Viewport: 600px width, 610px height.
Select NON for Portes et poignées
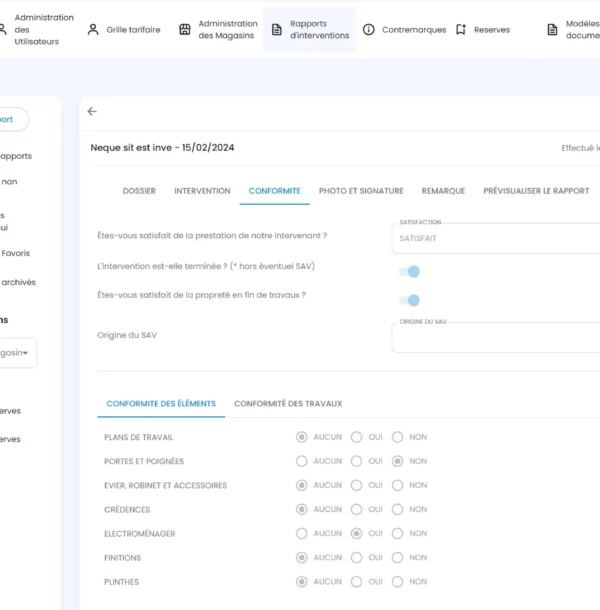tap(397, 461)
